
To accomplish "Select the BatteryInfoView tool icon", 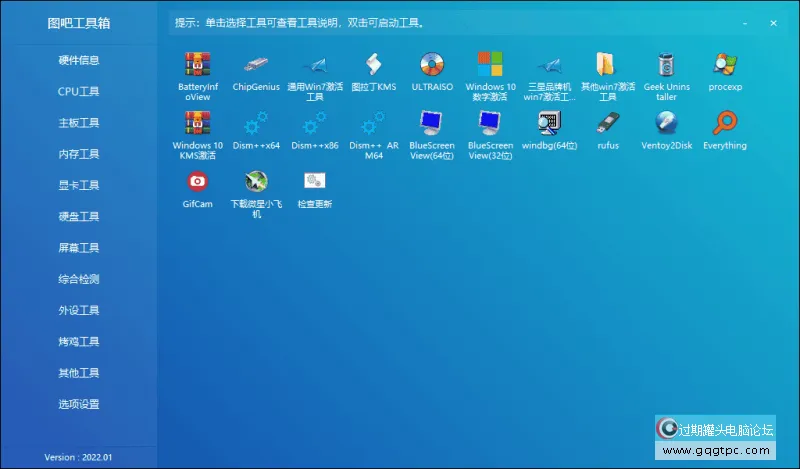I will coord(197,64).
